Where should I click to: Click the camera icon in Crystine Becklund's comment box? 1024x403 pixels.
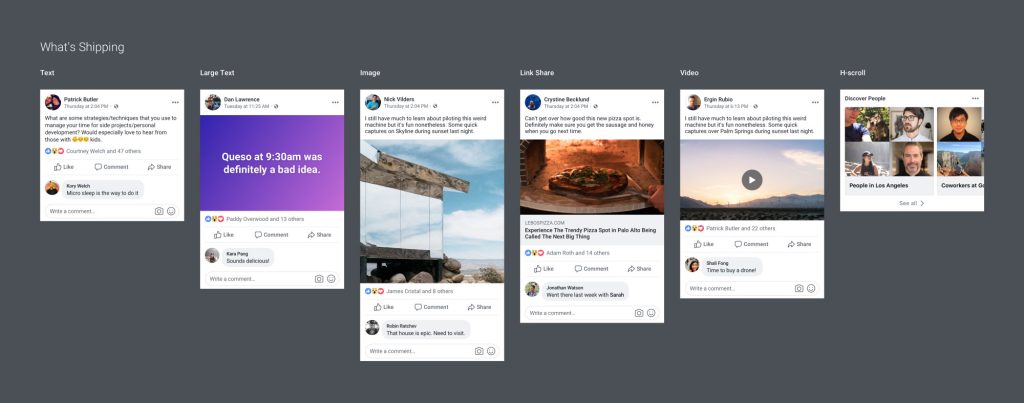(639, 313)
